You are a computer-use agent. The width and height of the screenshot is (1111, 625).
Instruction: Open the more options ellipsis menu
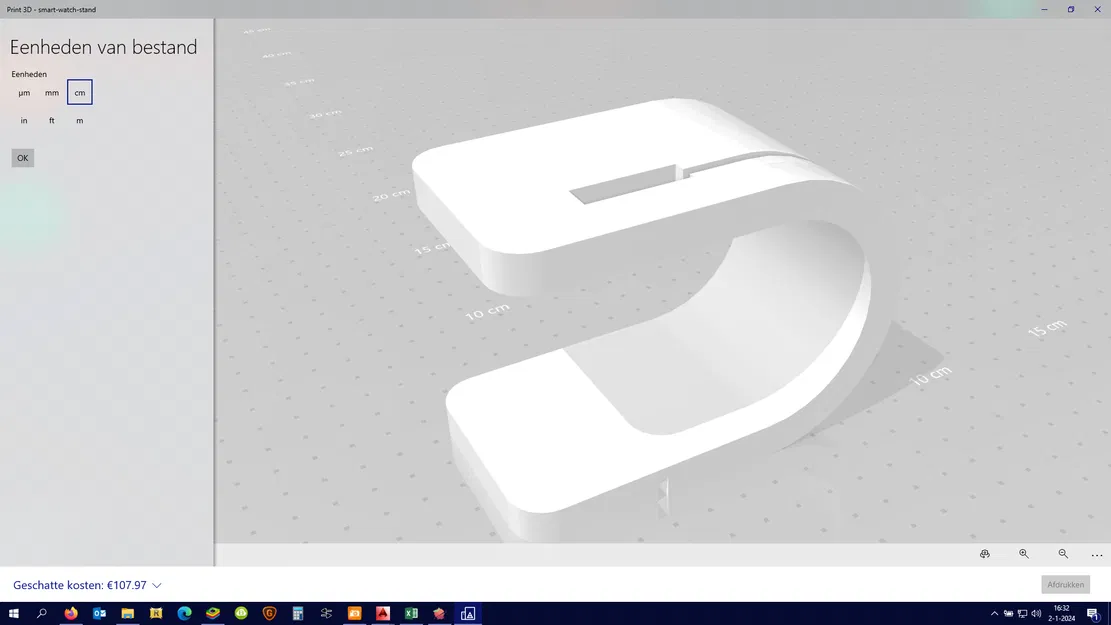(1097, 555)
